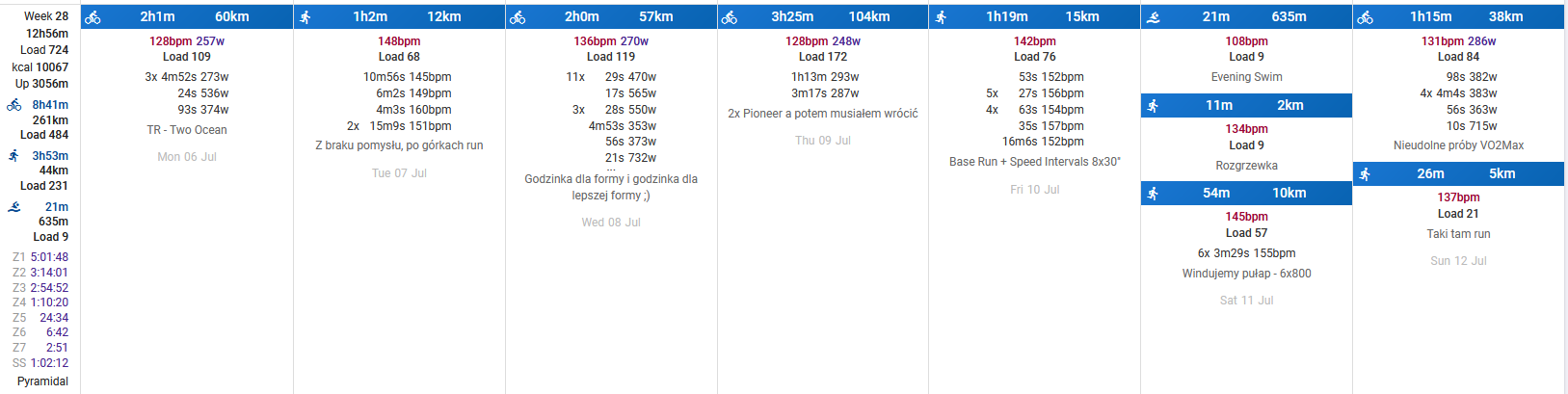
Task: Open the 'TR - Two Ocean' activity
Action: point(187,130)
